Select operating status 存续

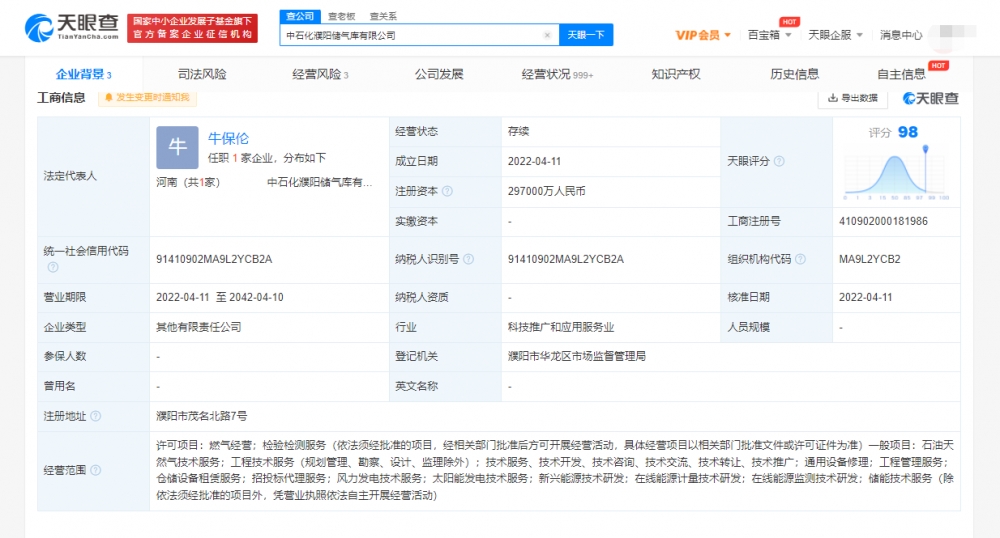coord(518,131)
